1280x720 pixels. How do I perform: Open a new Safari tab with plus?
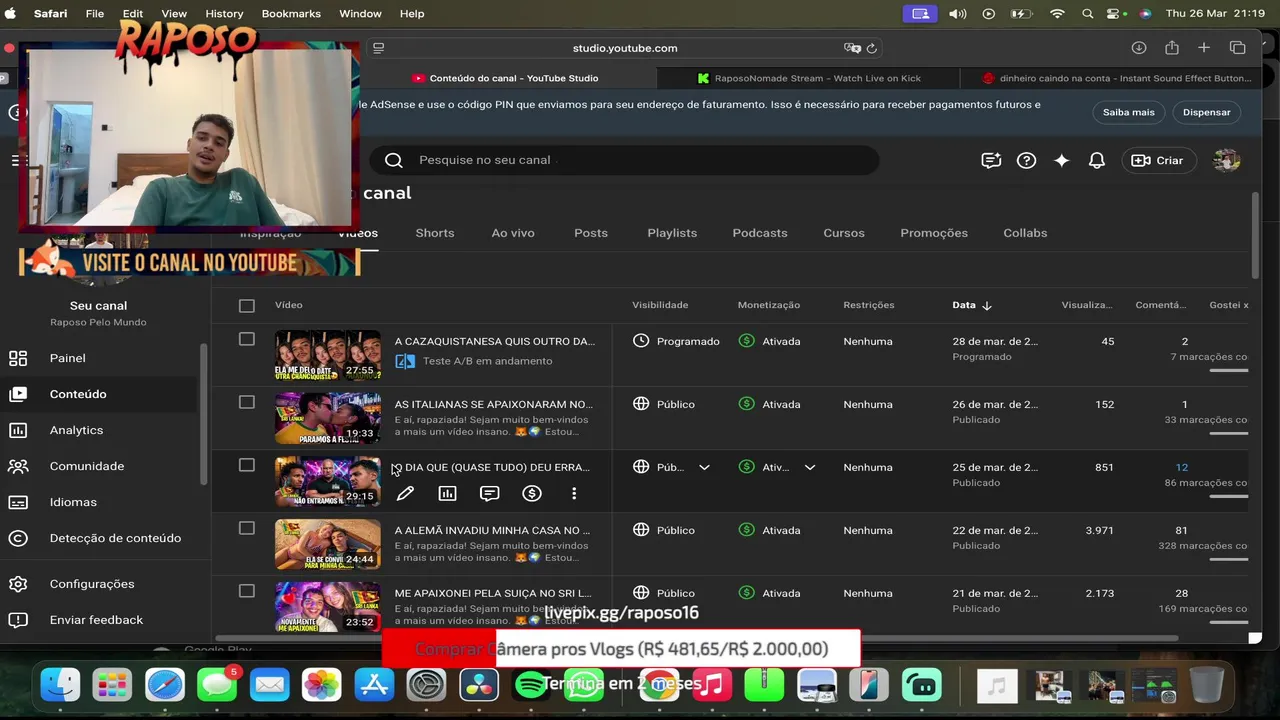point(1204,48)
